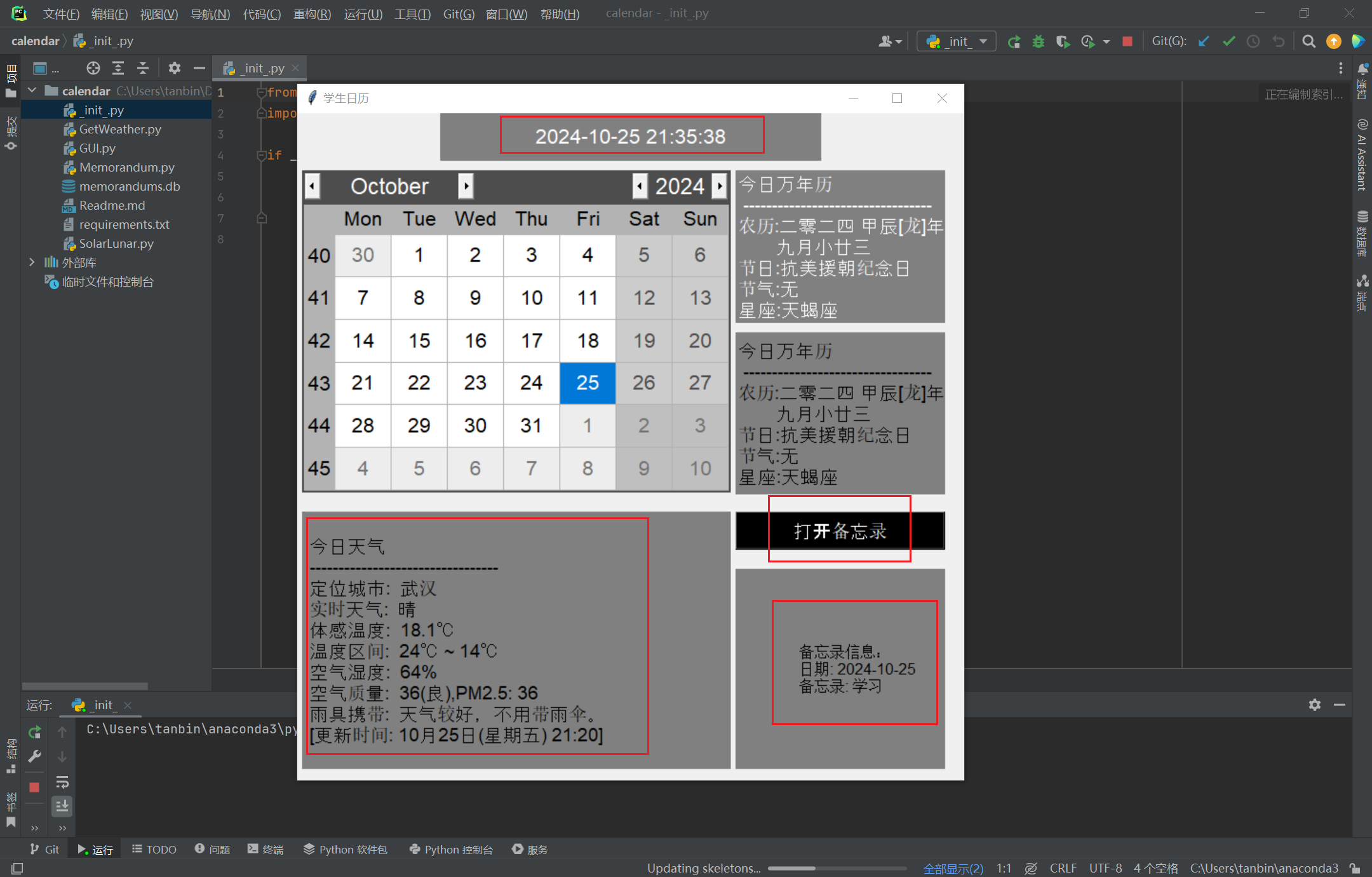Click the locate file crosshair icon

pos(93,68)
